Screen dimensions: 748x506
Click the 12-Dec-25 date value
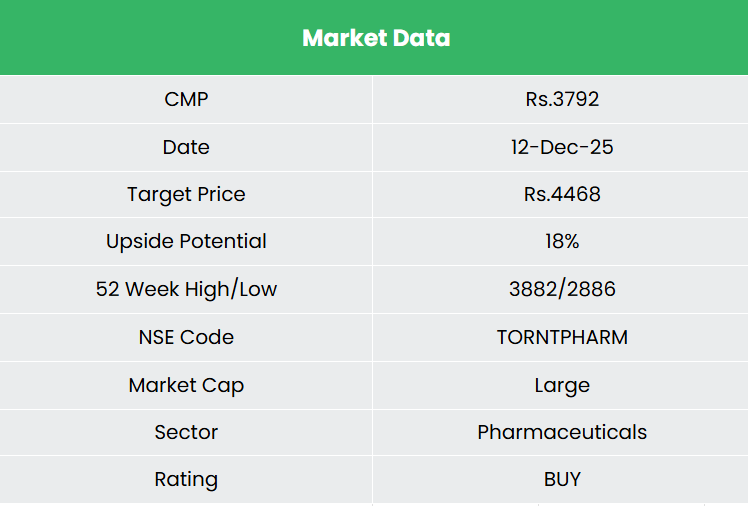coord(562,147)
